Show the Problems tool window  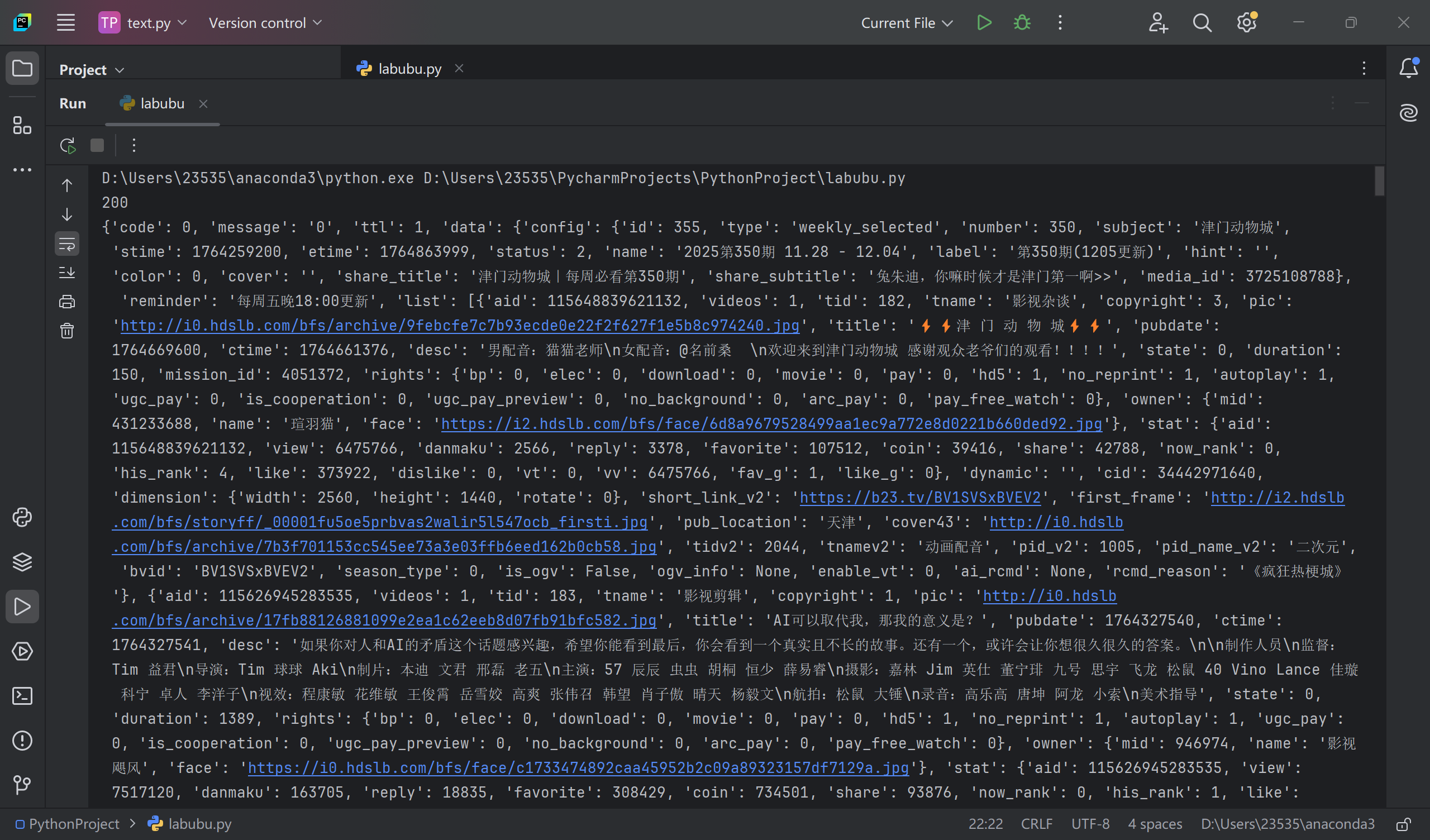coord(22,741)
